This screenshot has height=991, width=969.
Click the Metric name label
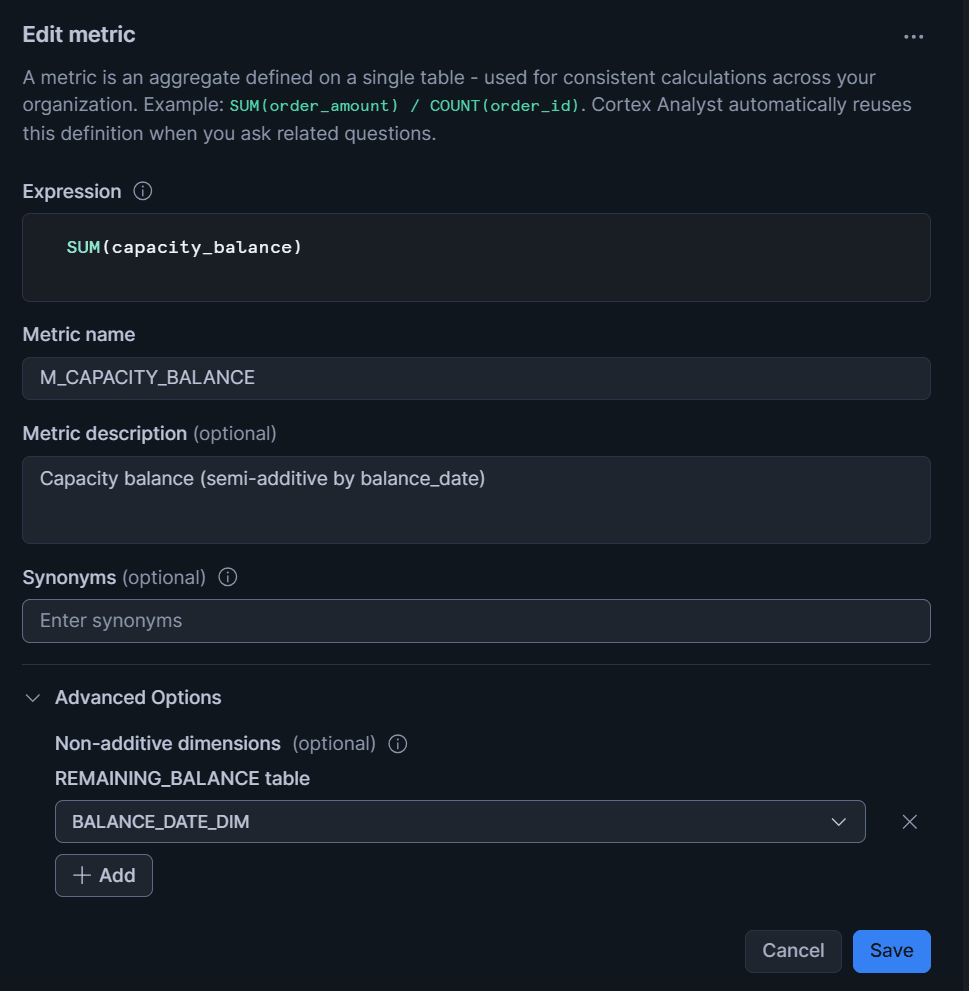79,334
